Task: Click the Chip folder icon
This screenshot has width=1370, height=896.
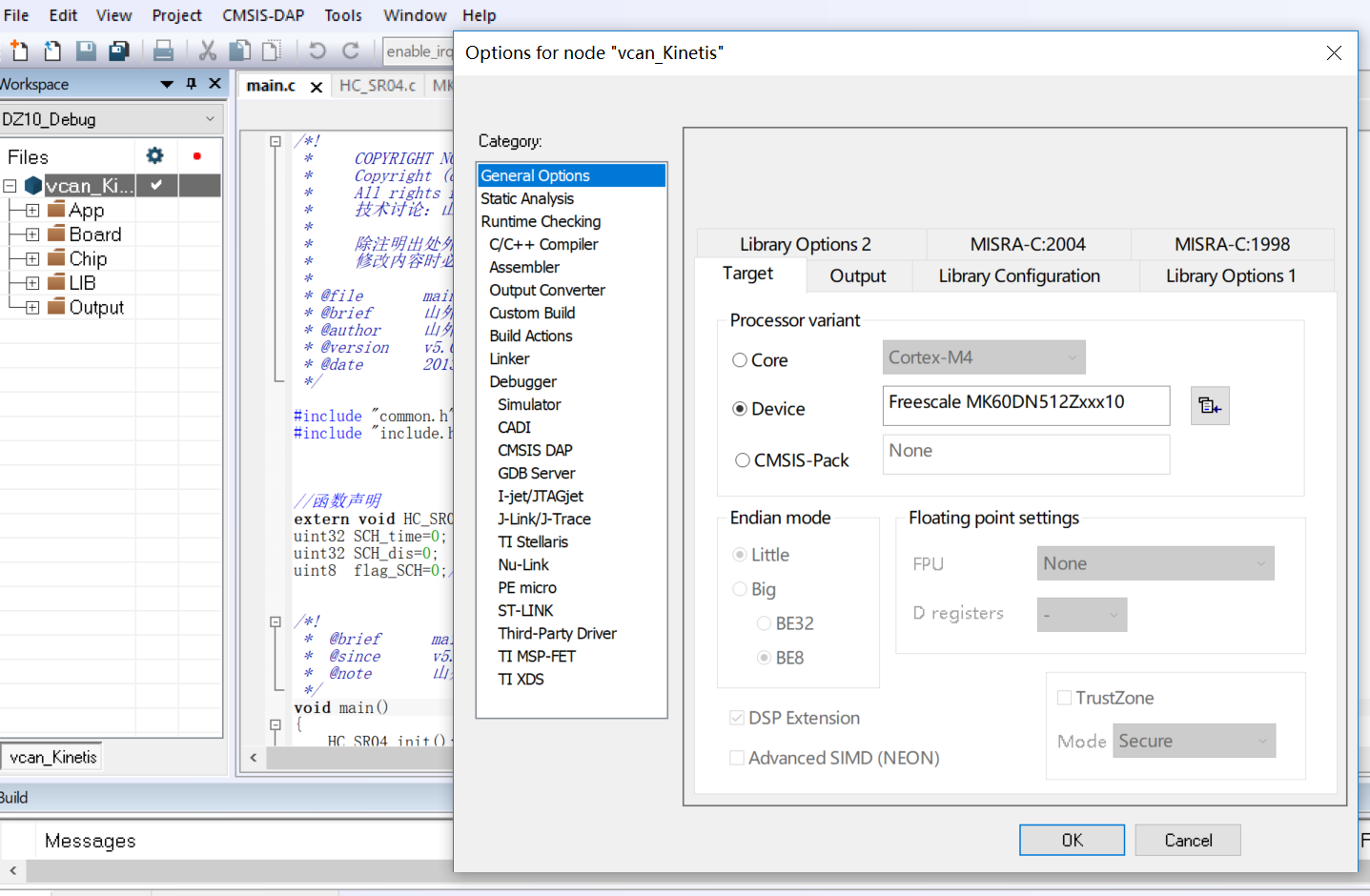Action: (x=56, y=258)
